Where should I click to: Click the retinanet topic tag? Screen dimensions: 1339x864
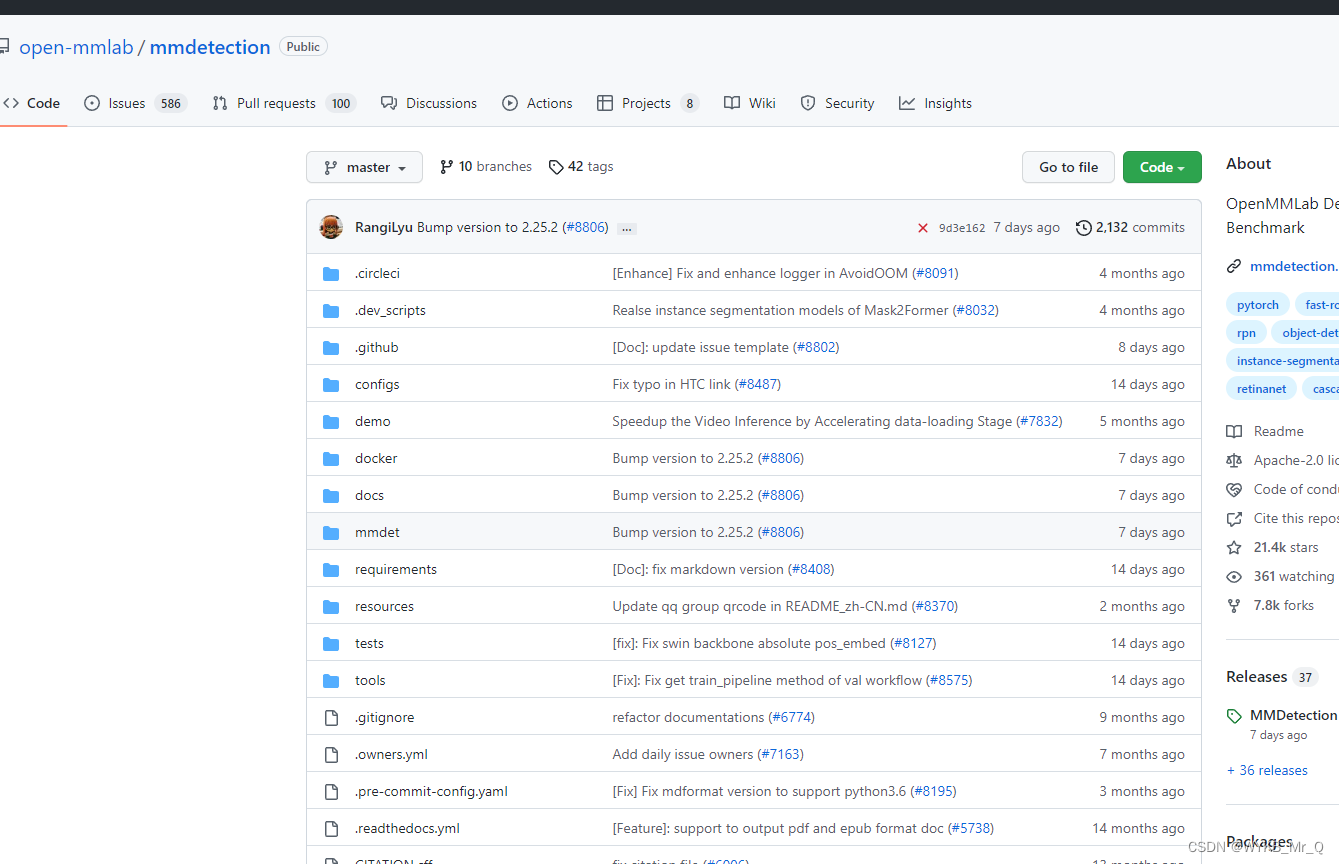[x=1261, y=389]
